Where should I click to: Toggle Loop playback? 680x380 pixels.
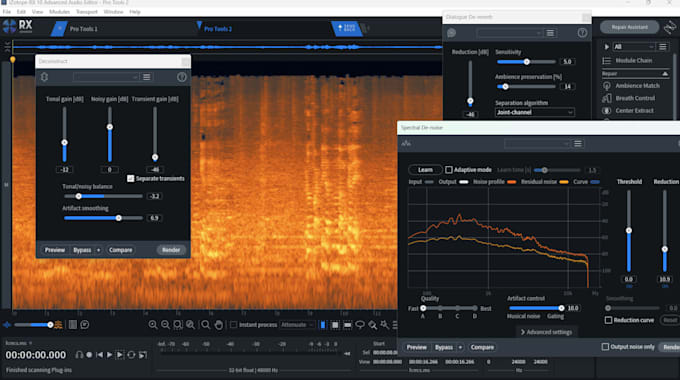point(131,355)
